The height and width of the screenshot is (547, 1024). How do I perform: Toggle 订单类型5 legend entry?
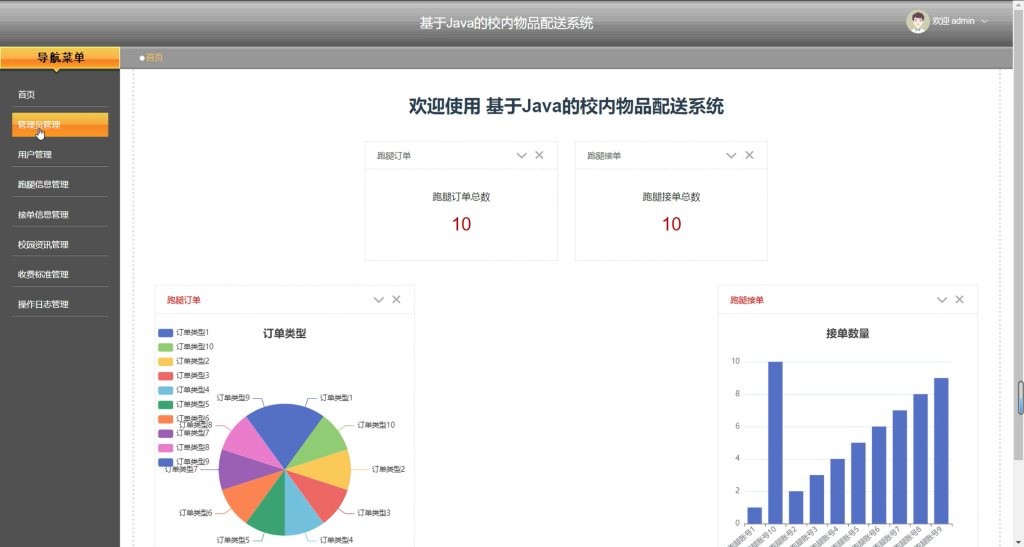click(x=184, y=405)
